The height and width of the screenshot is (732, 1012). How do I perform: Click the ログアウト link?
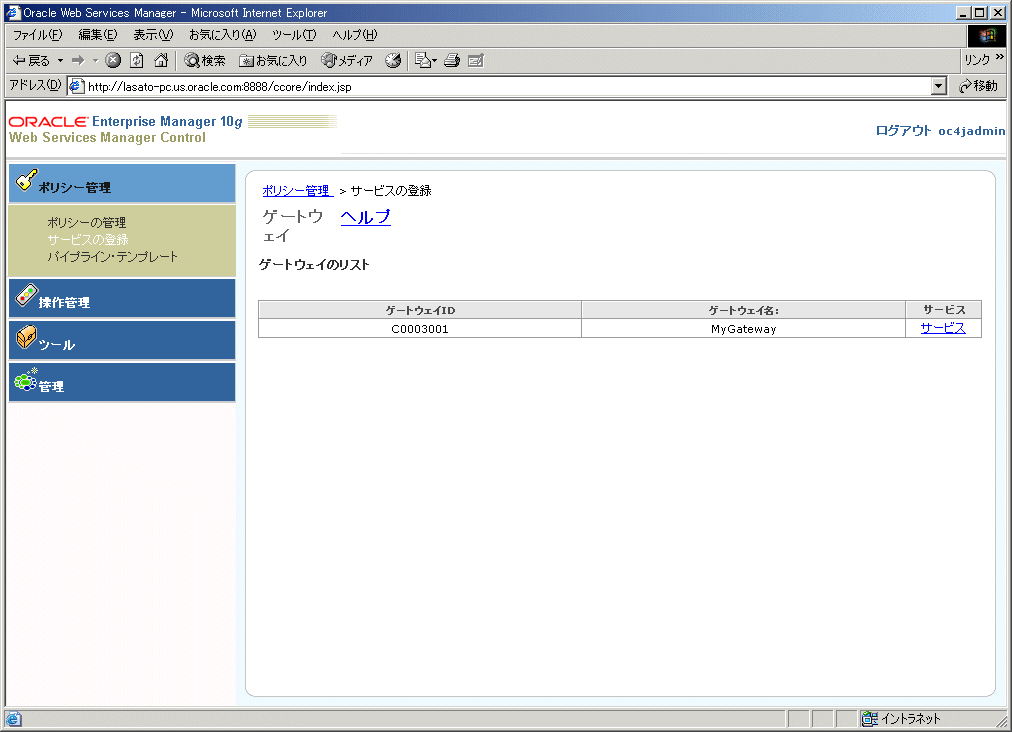[903, 131]
